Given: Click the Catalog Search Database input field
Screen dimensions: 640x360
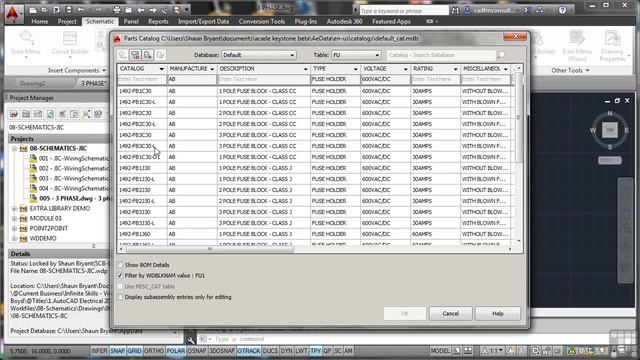Looking at the screenshot, I should (x=441, y=55).
